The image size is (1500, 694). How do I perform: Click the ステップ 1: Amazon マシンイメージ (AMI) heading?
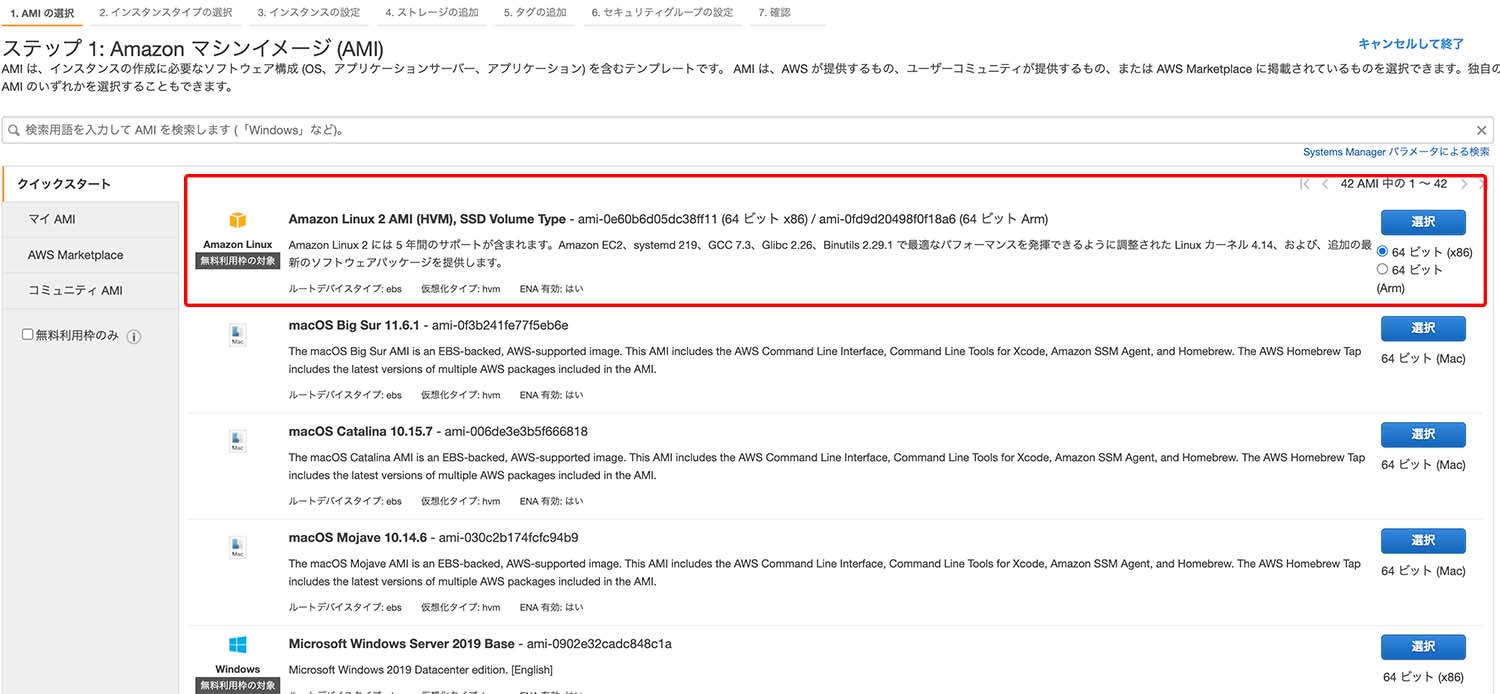pos(193,48)
